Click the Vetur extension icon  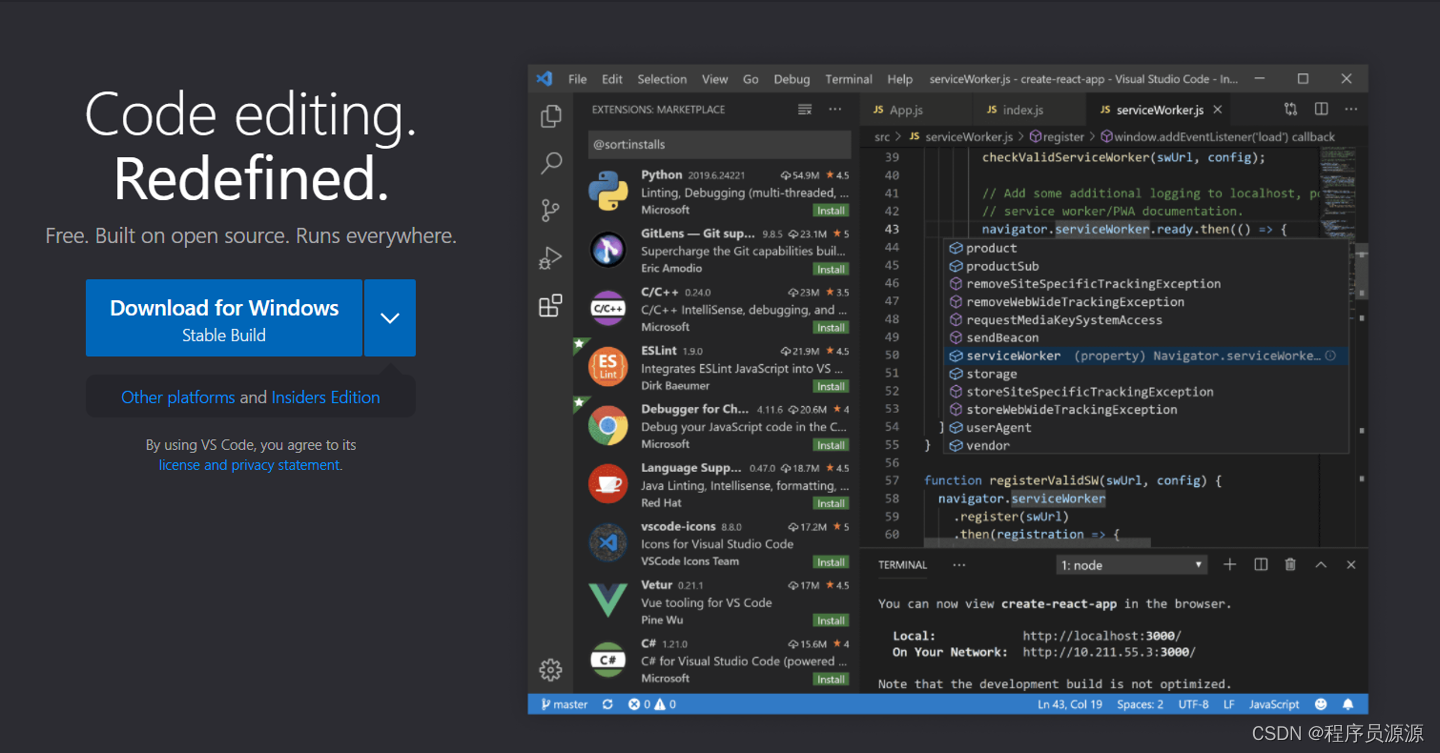click(x=608, y=600)
